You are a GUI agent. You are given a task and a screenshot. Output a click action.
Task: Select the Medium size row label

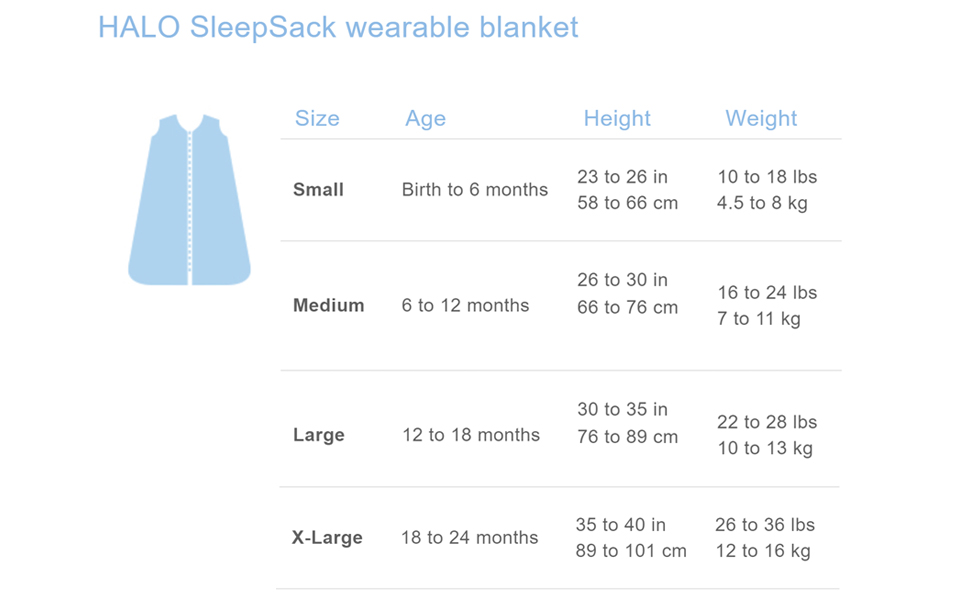[x=328, y=306]
